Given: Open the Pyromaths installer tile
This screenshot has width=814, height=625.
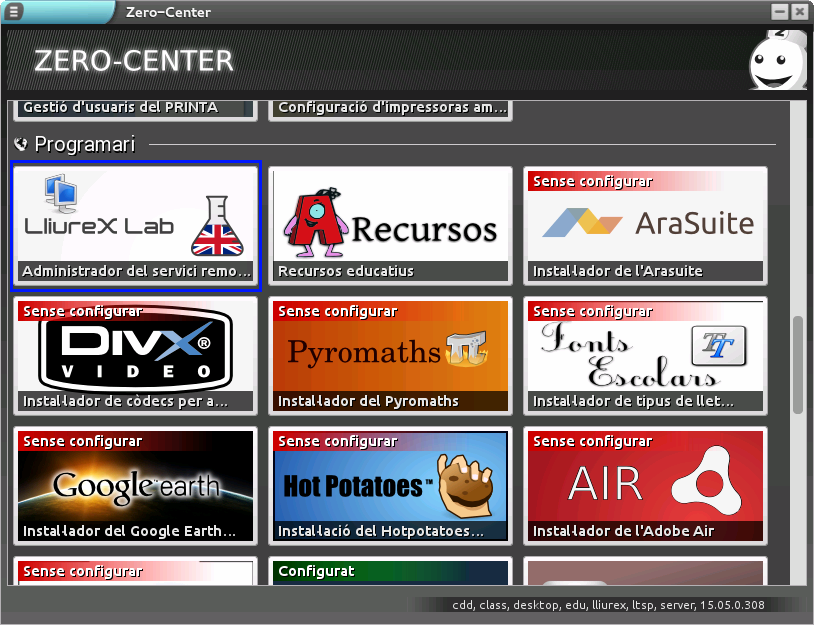Looking at the screenshot, I should click(x=391, y=355).
